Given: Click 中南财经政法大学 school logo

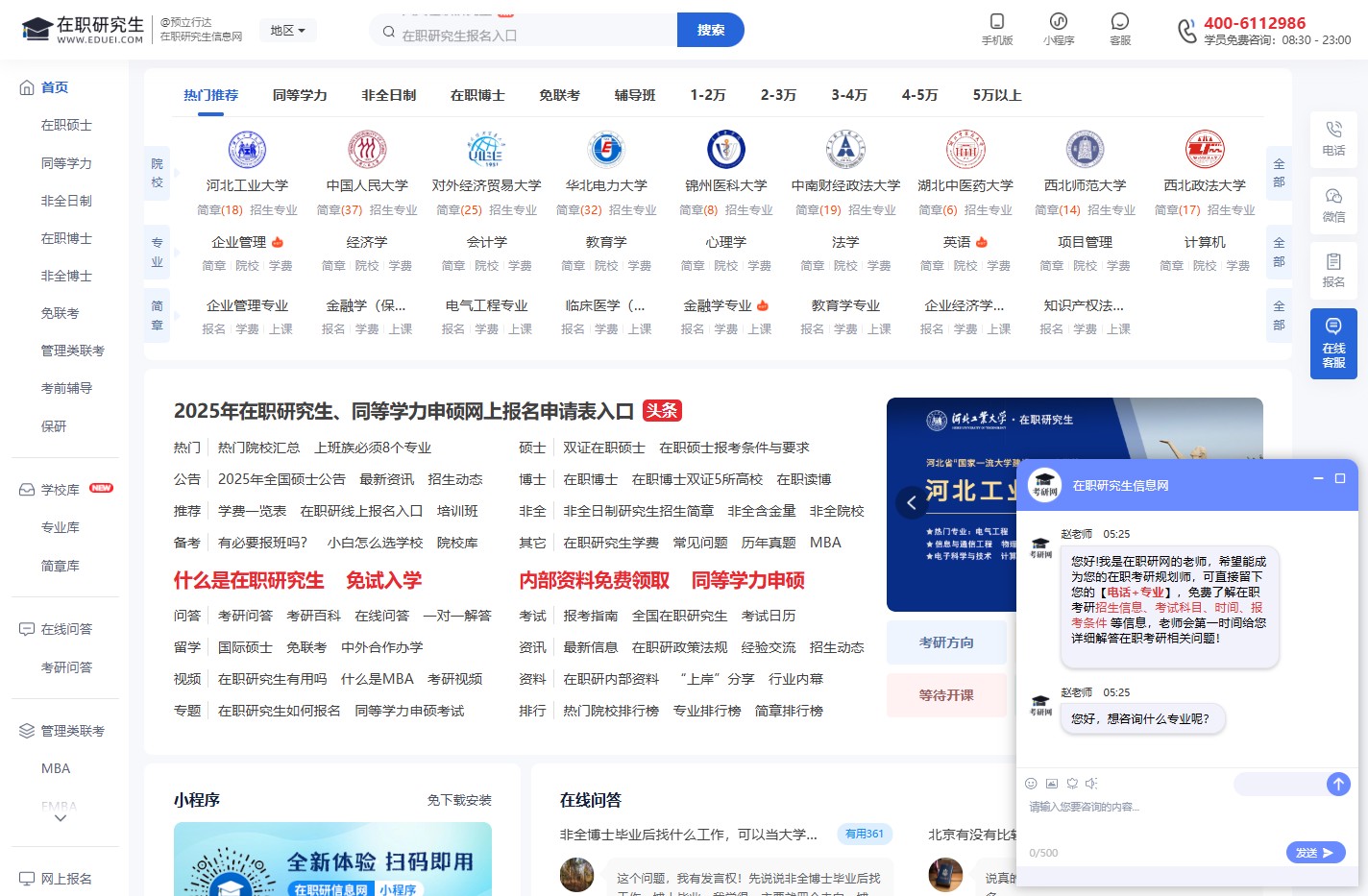Looking at the screenshot, I should (845, 149).
